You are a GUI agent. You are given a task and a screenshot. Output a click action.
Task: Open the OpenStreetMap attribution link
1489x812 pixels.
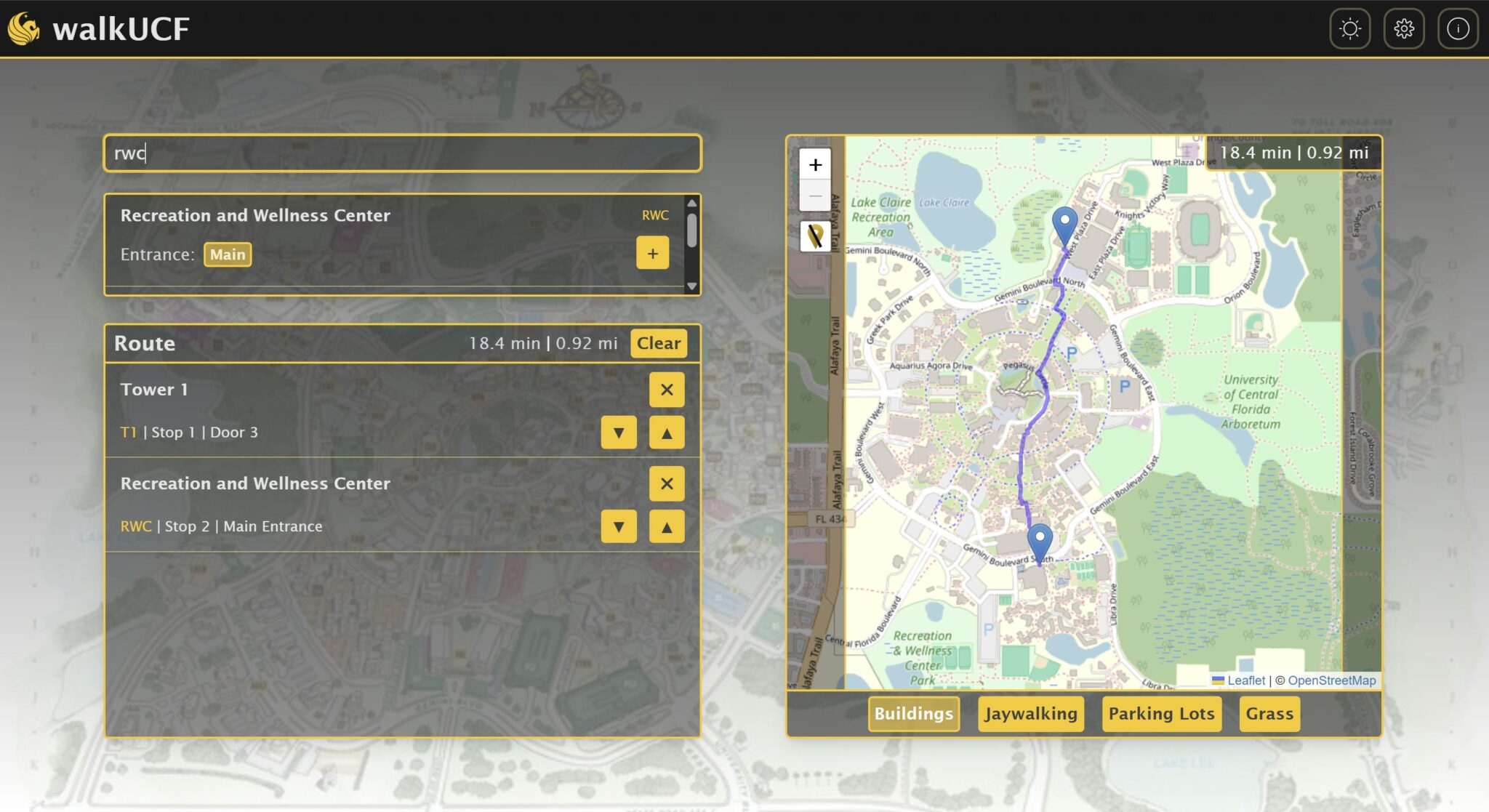point(1332,680)
